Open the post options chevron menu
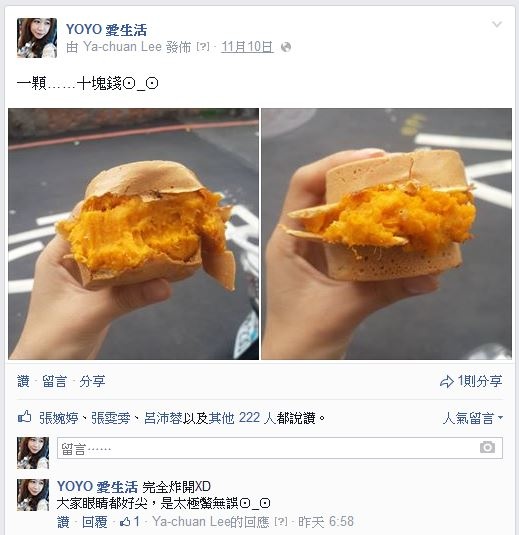The image size is (519, 535). coord(496,24)
